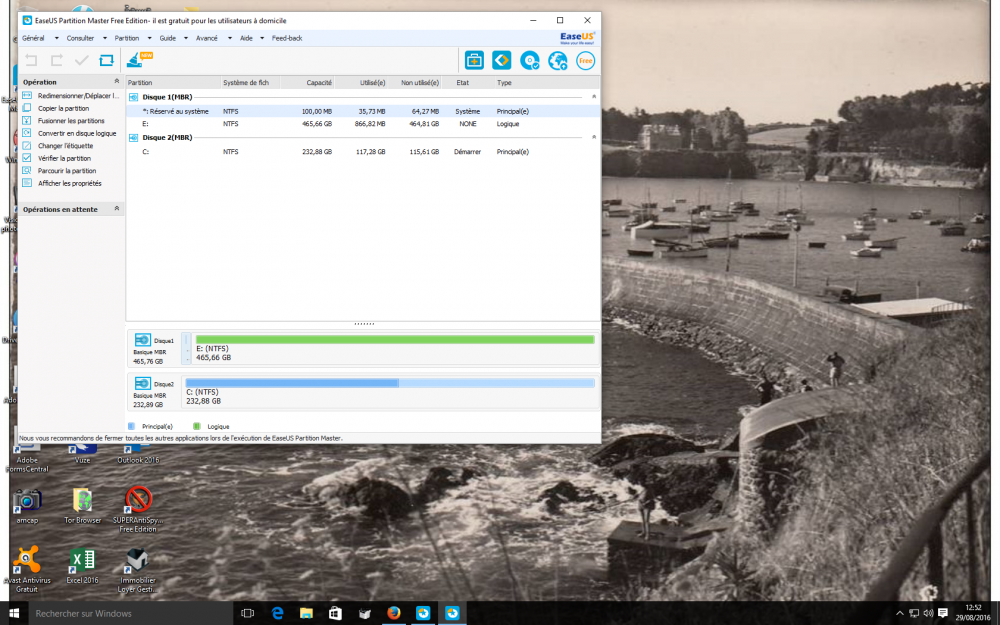Image resolution: width=1000 pixels, height=625 pixels.
Task: Click Redimensionner/Déplacer la partition
Action: [78, 96]
